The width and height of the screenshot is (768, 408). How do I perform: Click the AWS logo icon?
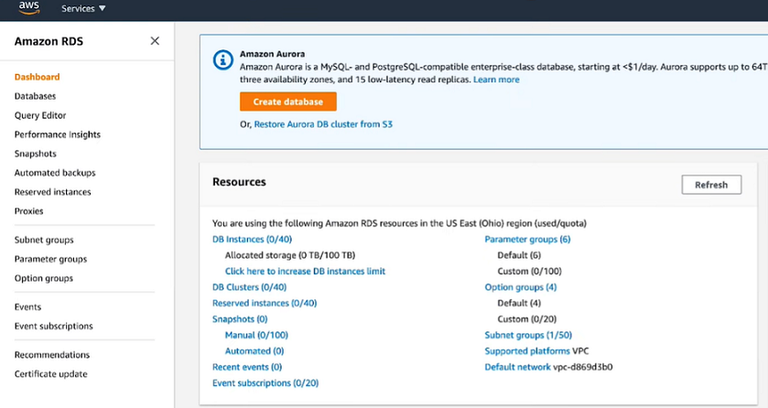(x=27, y=8)
